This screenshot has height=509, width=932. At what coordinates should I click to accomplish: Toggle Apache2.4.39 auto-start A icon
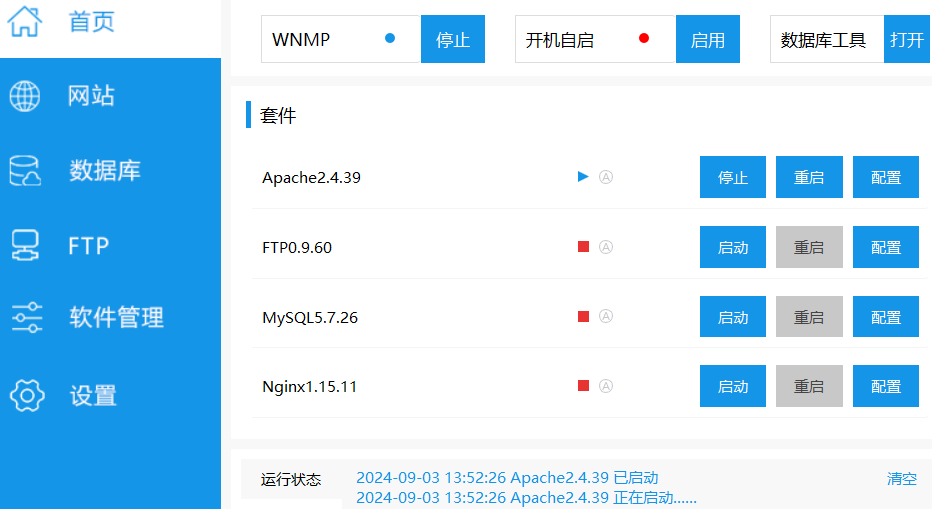(x=606, y=177)
